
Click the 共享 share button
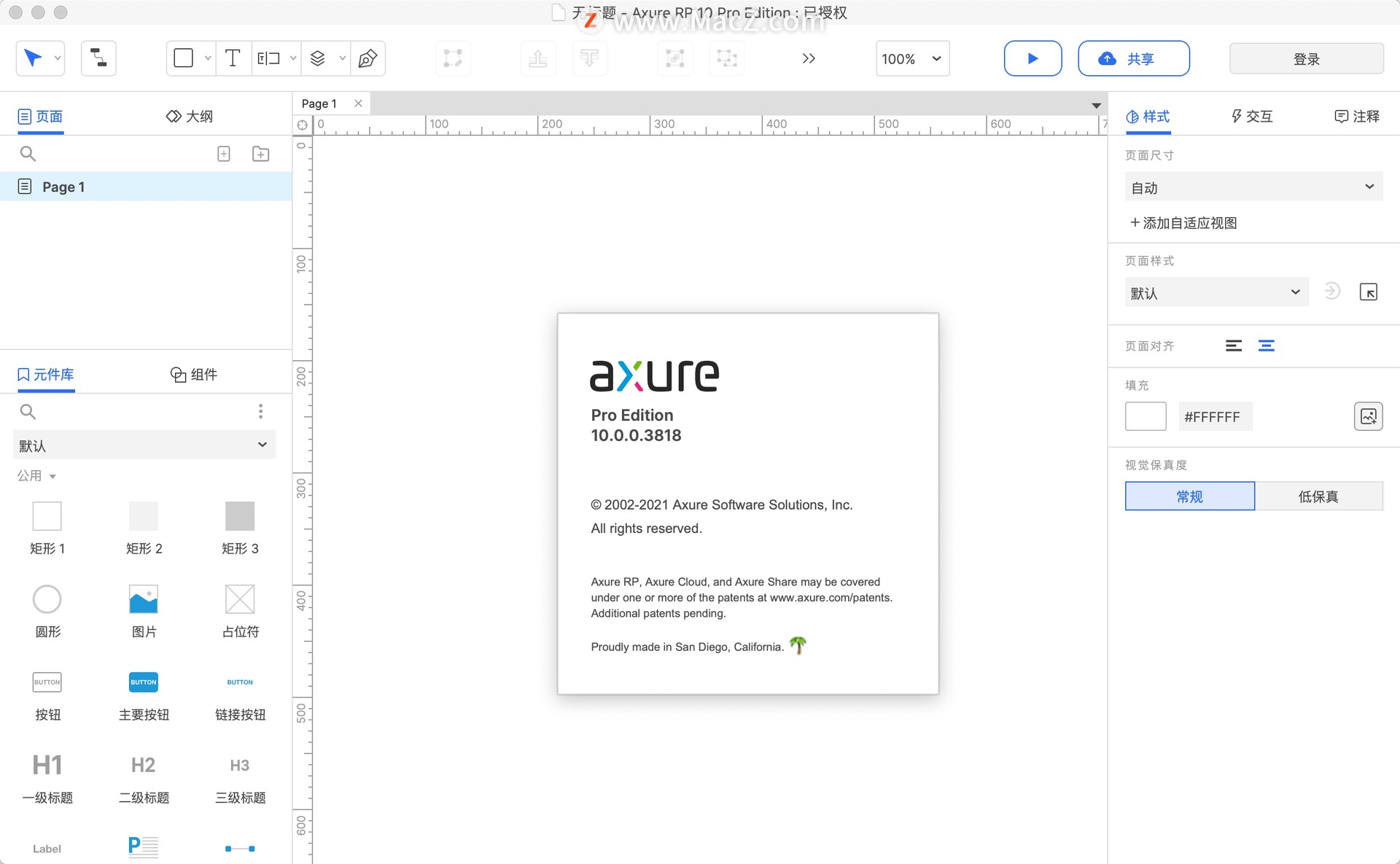[1134, 58]
